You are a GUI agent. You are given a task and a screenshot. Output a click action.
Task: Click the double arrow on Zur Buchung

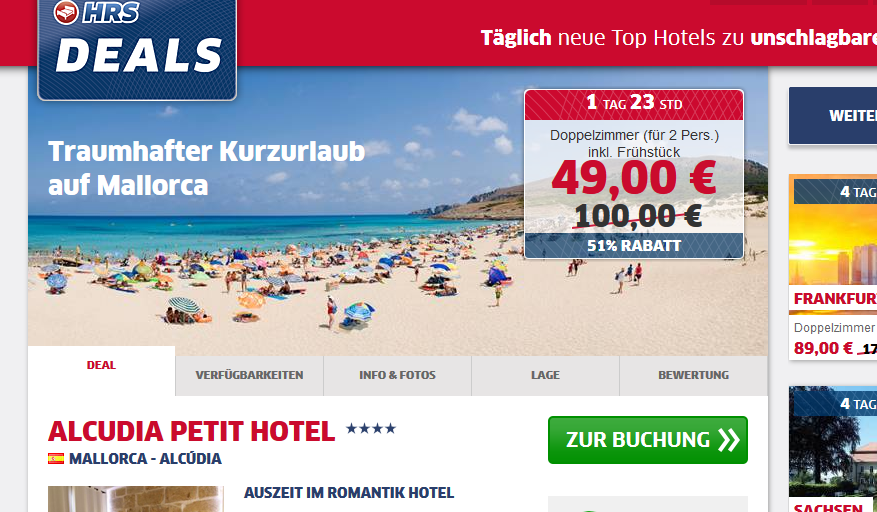pyautogui.click(x=729, y=440)
